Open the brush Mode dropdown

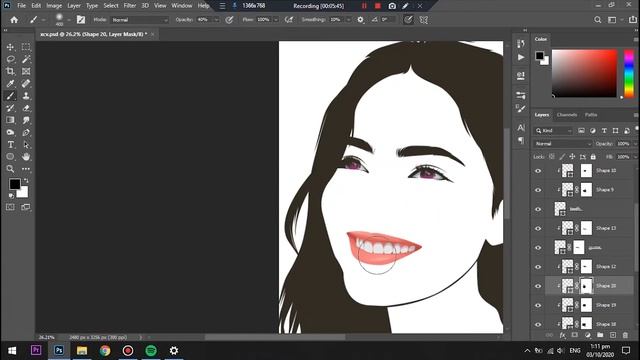click(x=140, y=20)
